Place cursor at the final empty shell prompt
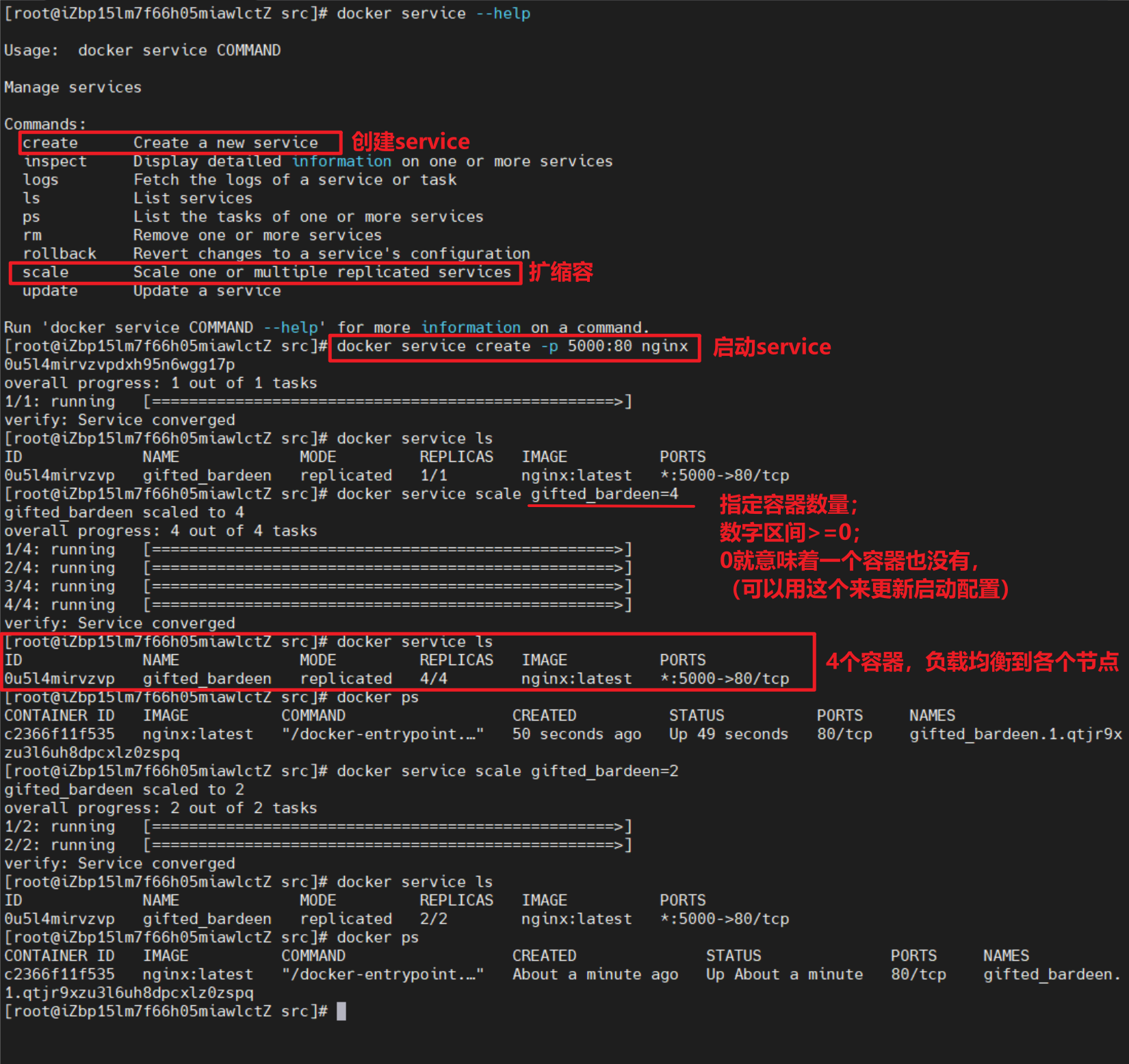Viewport: 1129px width, 1064px height. 341,1011
